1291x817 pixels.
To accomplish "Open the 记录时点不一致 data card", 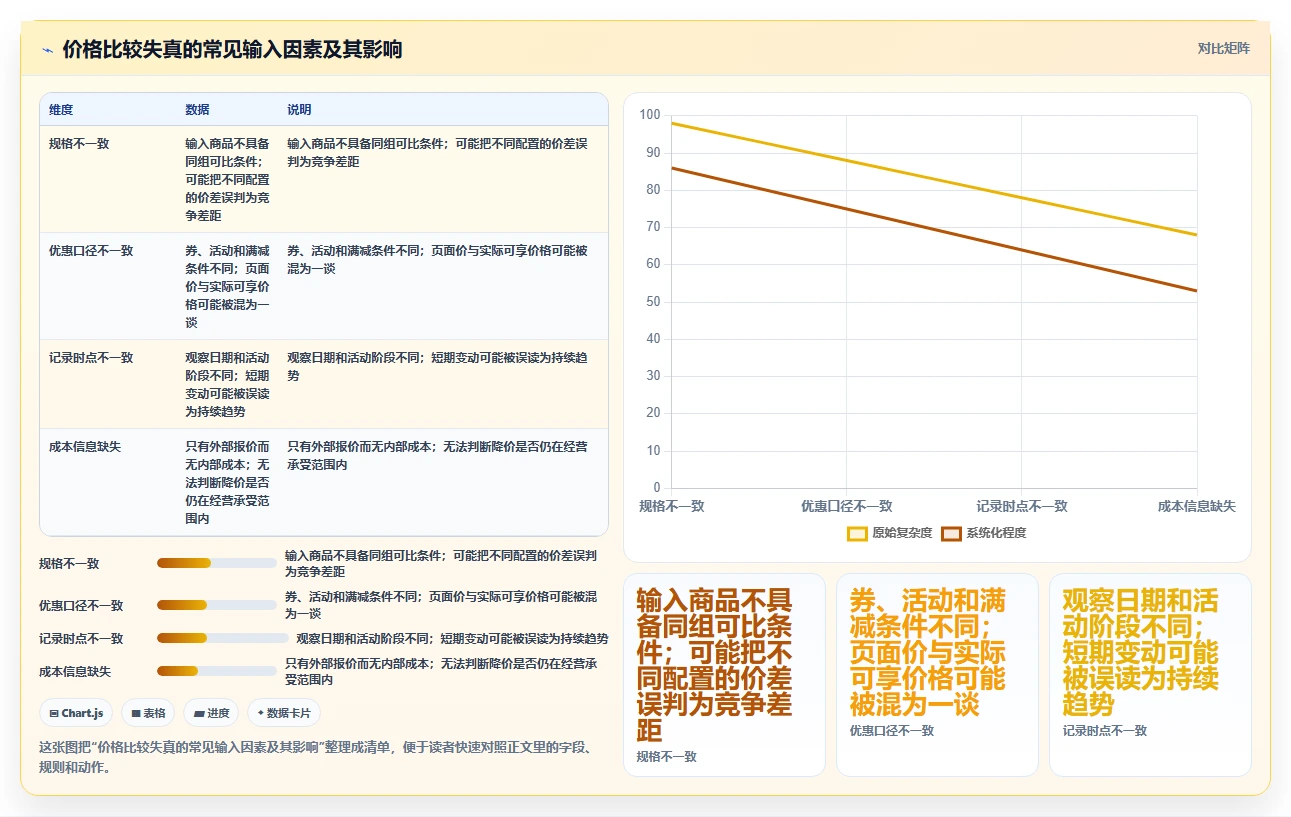I will click(x=1150, y=675).
